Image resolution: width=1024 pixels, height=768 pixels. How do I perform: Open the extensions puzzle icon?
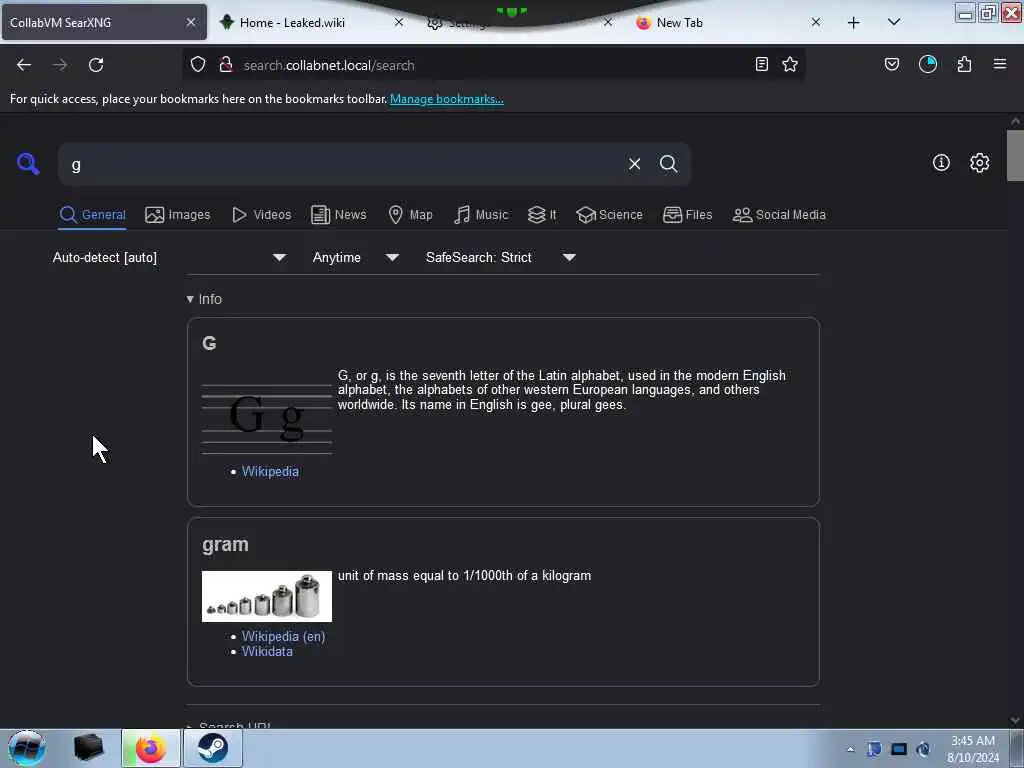pos(965,64)
